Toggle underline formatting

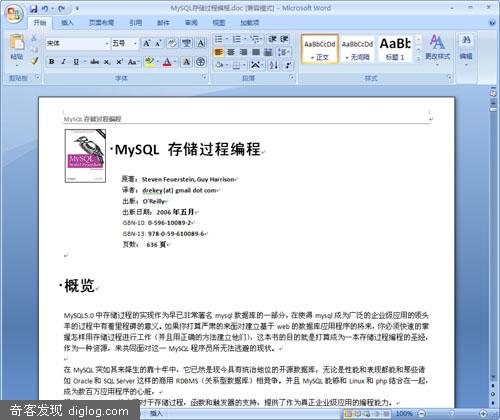coord(76,62)
